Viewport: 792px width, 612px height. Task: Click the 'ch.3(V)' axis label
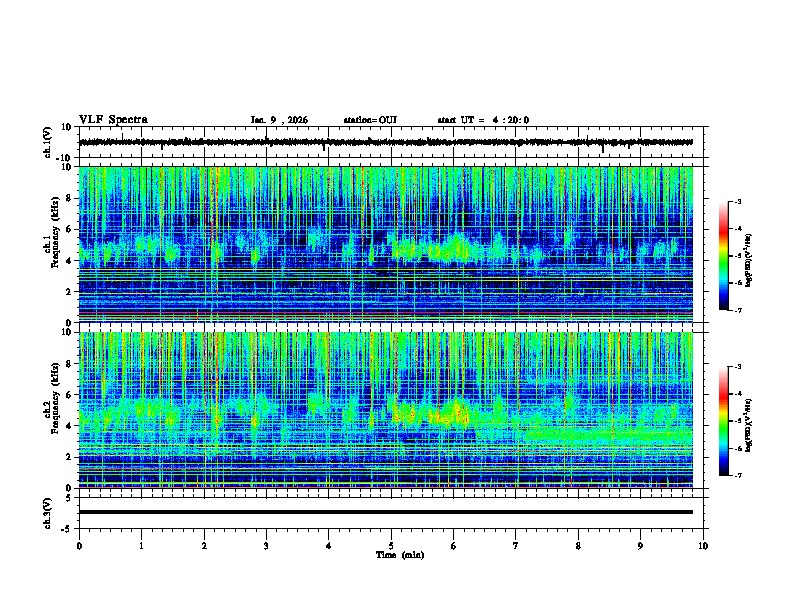click(x=48, y=513)
